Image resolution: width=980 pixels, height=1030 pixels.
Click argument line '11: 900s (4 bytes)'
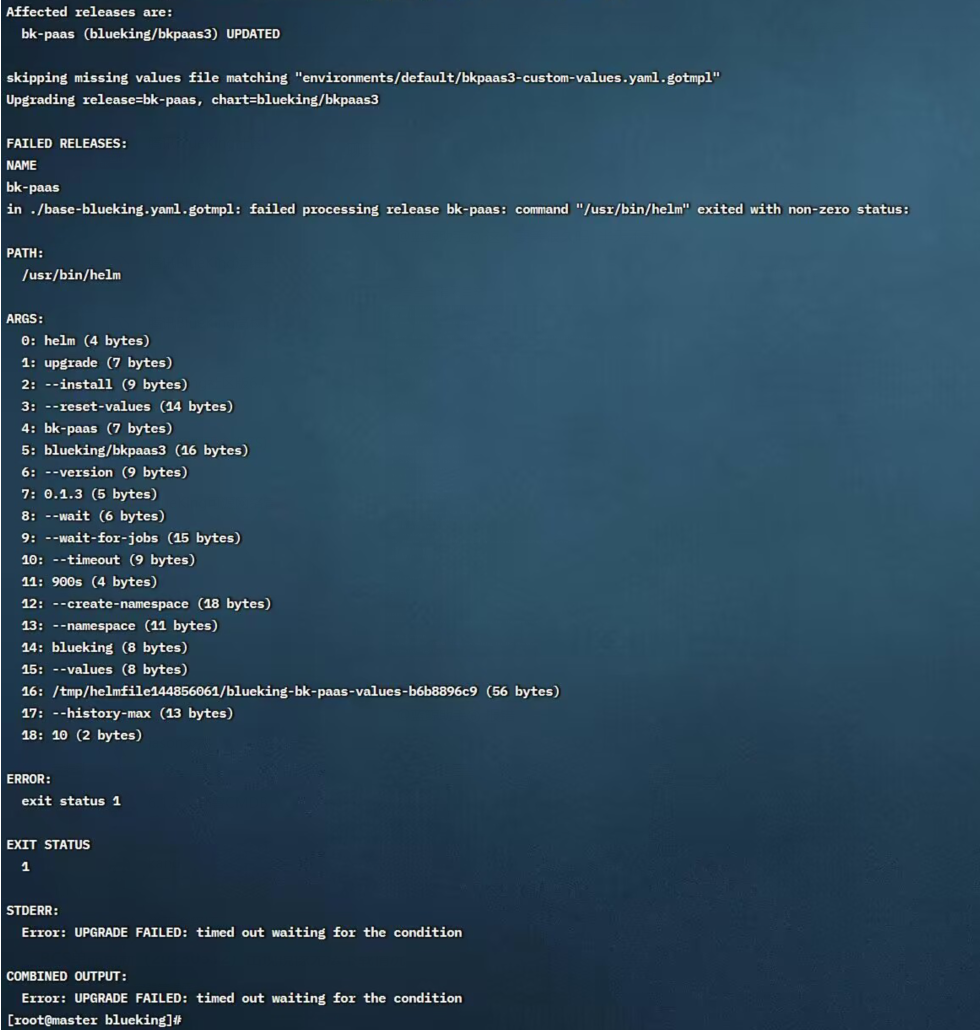coord(89,581)
